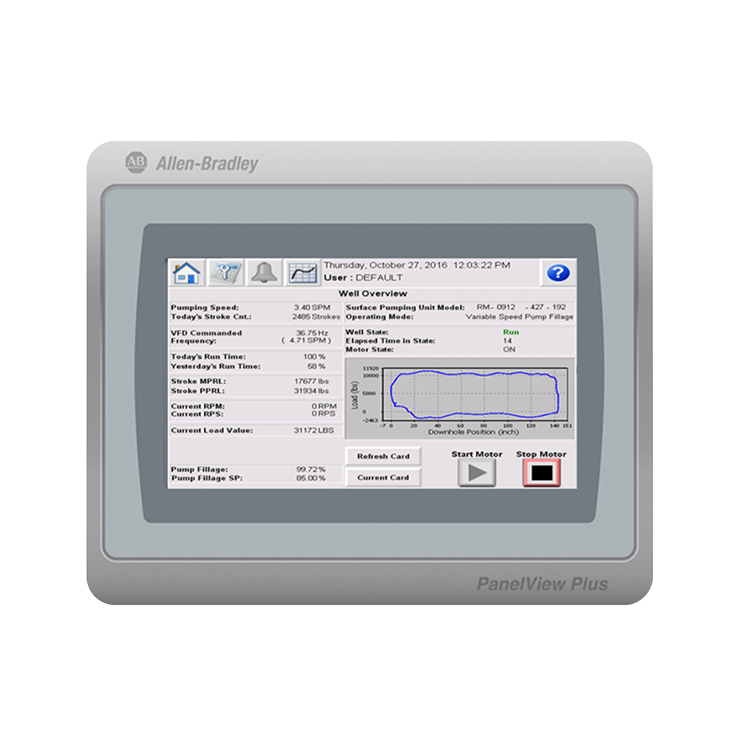The height and width of the screenshot is (740, 740).
Task: Click the User DEFAULT login text
Action: click(363, 278)
